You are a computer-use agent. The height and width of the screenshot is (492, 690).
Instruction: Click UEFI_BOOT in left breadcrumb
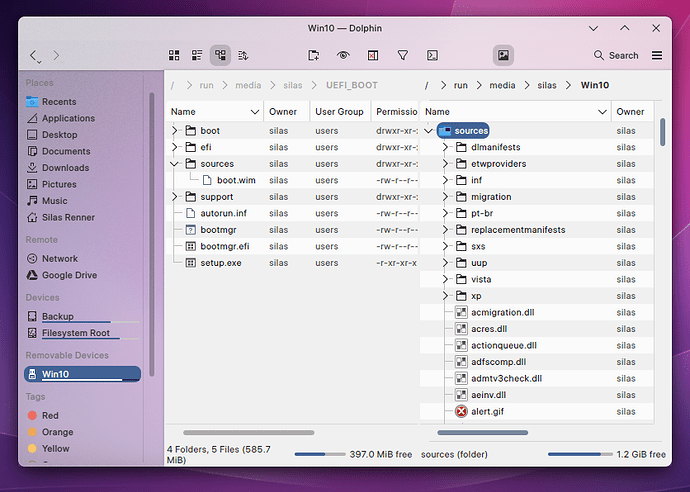click(x=352, y=85)
